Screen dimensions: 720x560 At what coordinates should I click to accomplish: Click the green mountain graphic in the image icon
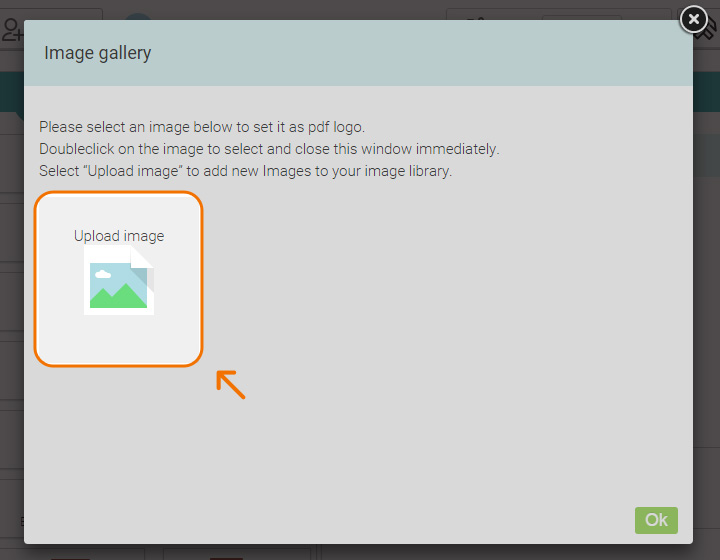coord(119,296)
